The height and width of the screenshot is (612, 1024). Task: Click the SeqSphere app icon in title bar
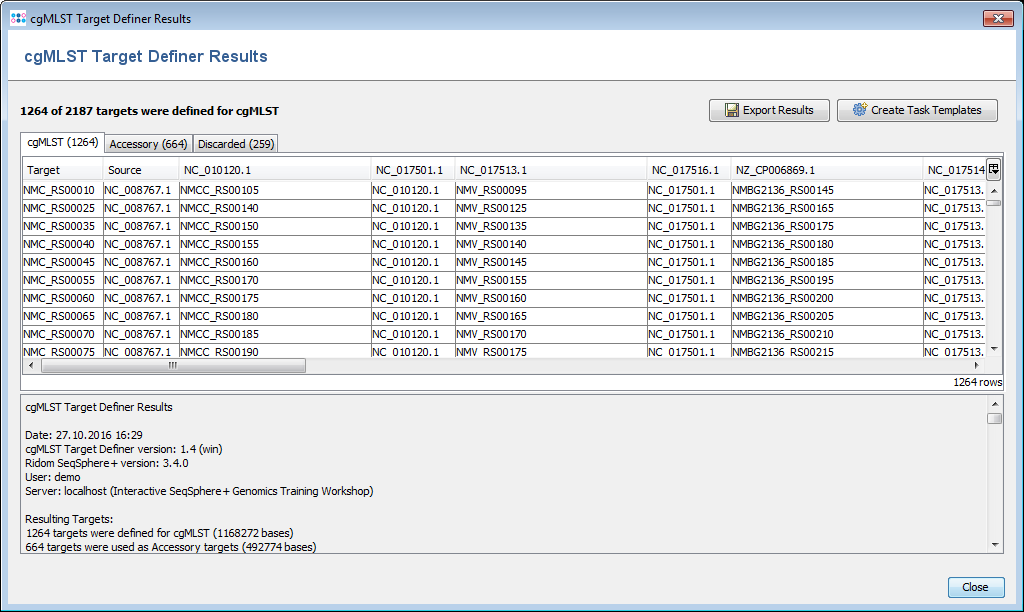pyautogui.click(x=18, y=19)
